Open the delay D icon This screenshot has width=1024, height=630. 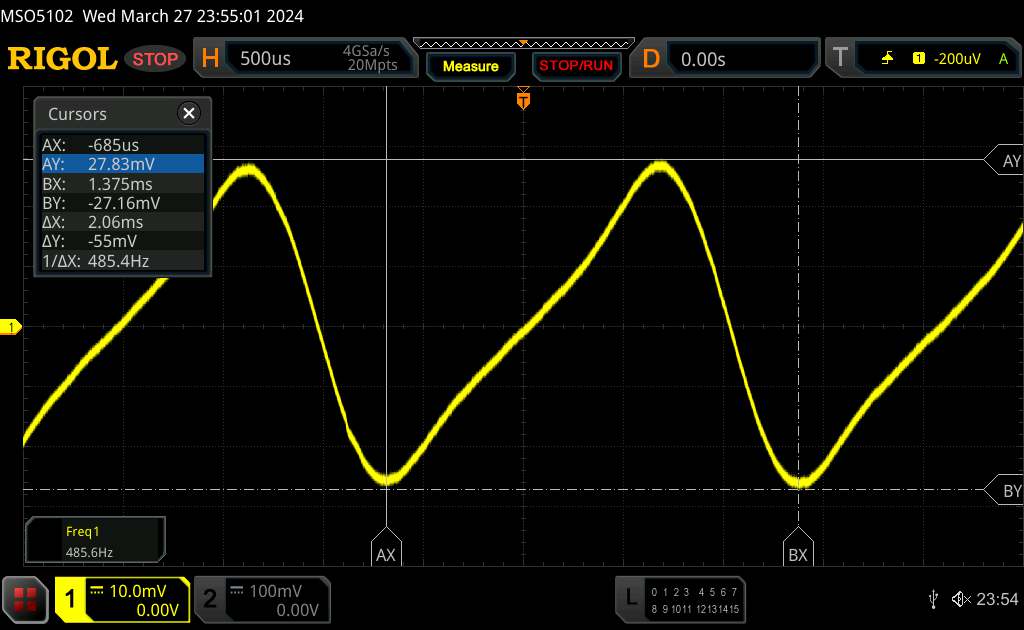[x=651, y=59]
